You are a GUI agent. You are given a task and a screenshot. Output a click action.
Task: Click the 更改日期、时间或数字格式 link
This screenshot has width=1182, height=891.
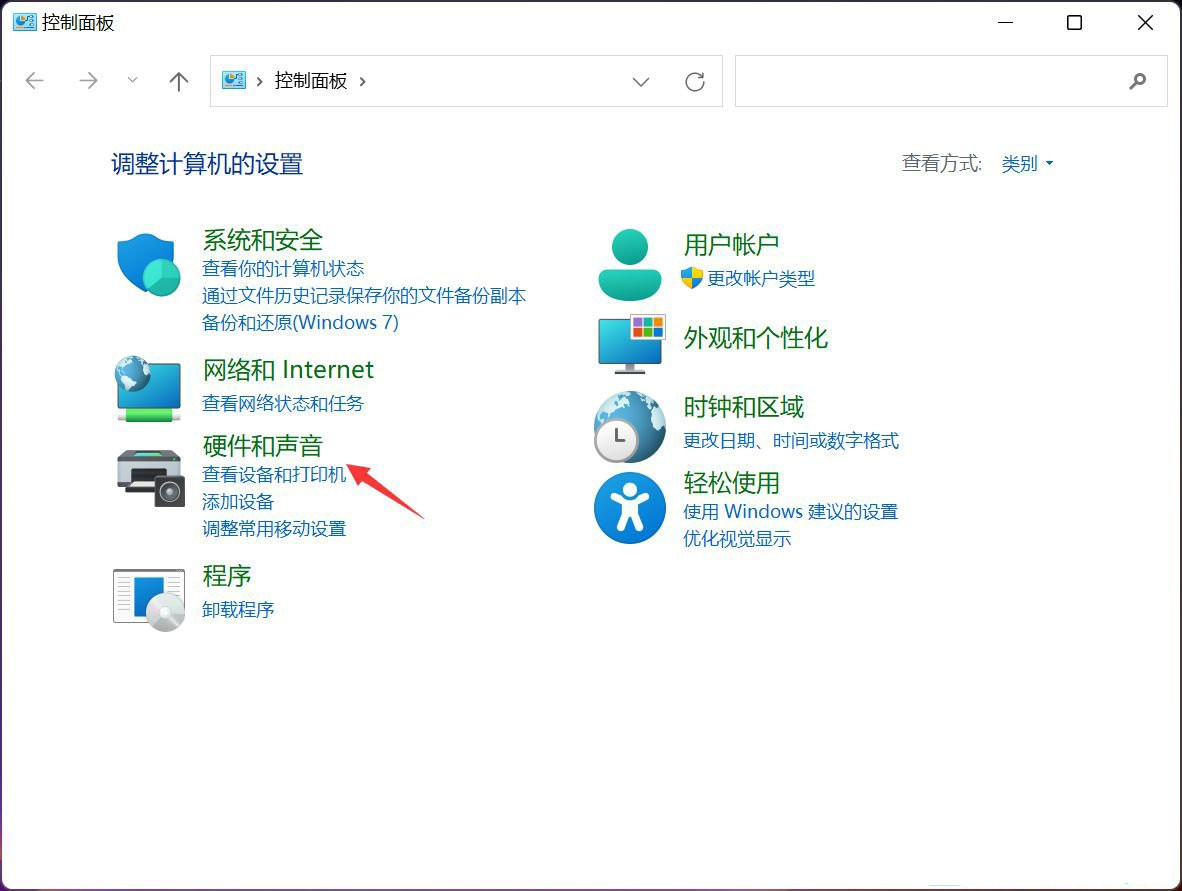point(790,440)
